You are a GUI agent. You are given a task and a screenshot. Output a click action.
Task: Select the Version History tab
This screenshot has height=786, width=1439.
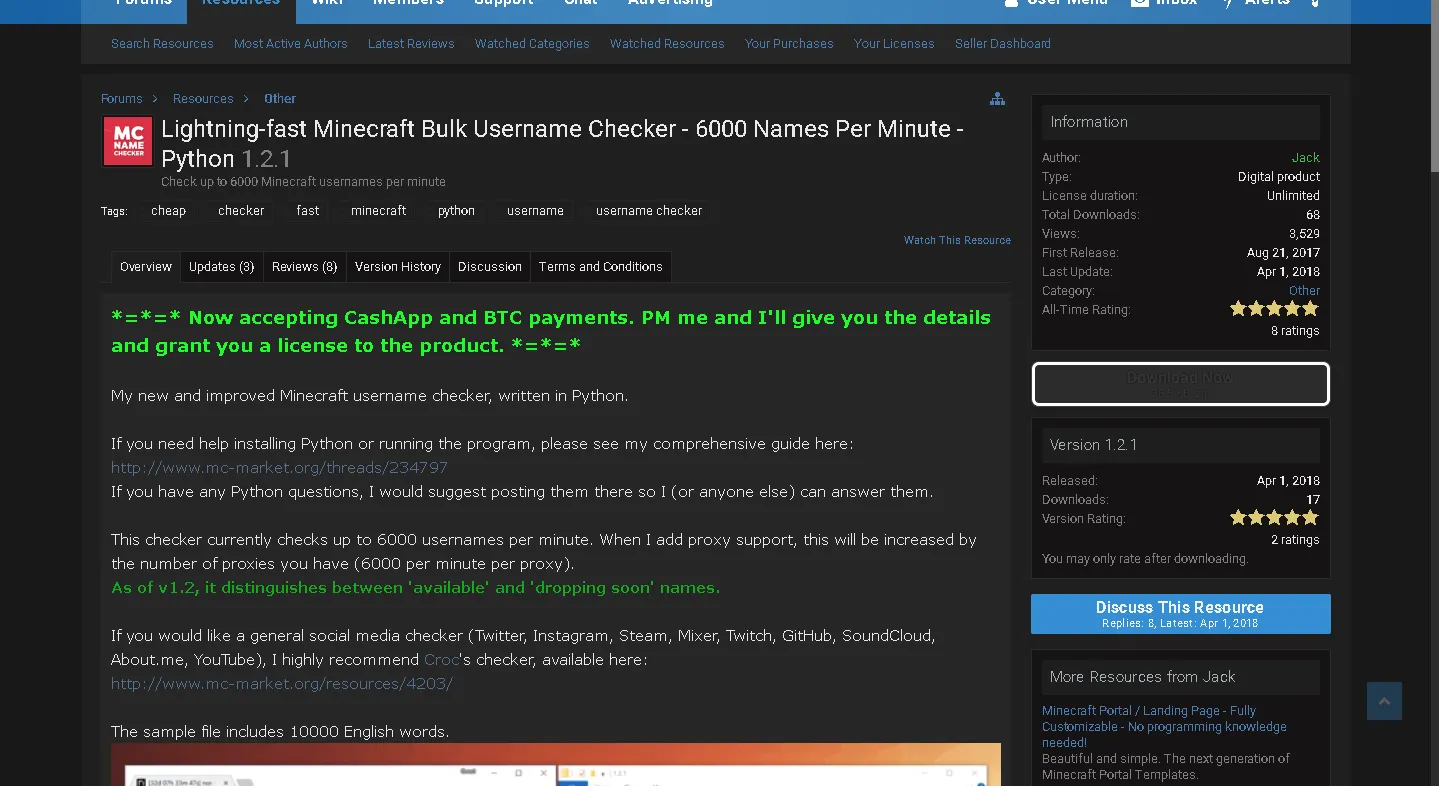click(x=397, y=267)
